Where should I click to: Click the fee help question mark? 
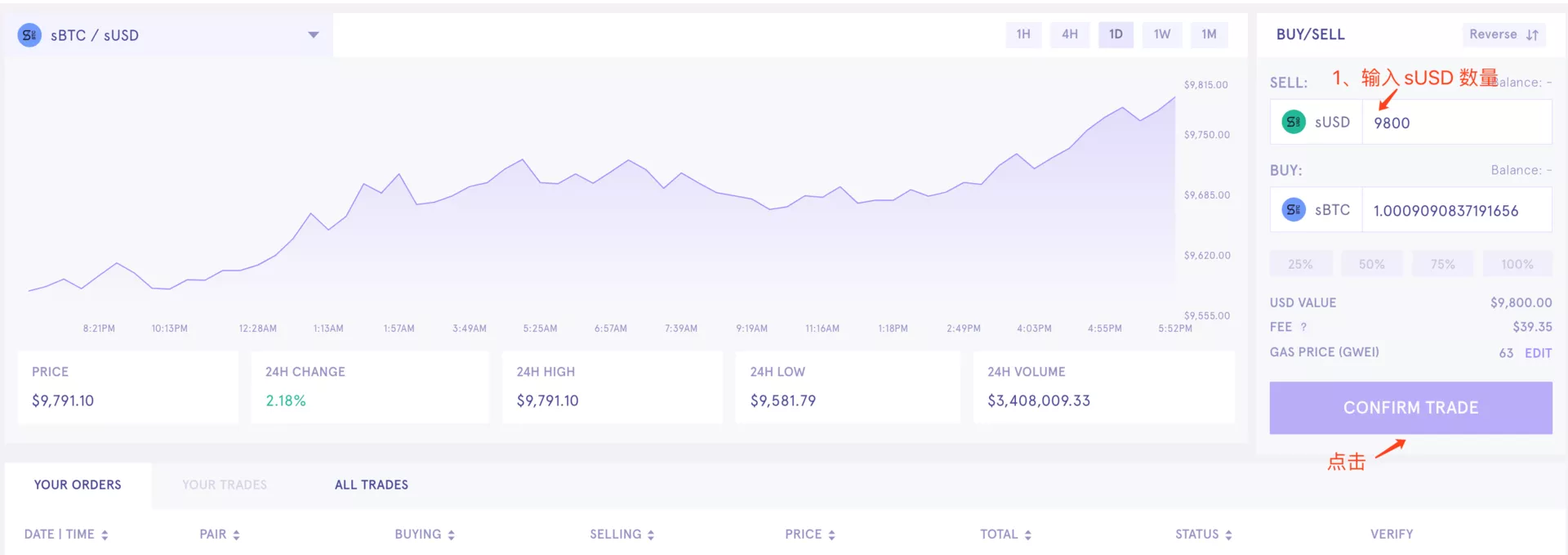tap(1303, 327)
